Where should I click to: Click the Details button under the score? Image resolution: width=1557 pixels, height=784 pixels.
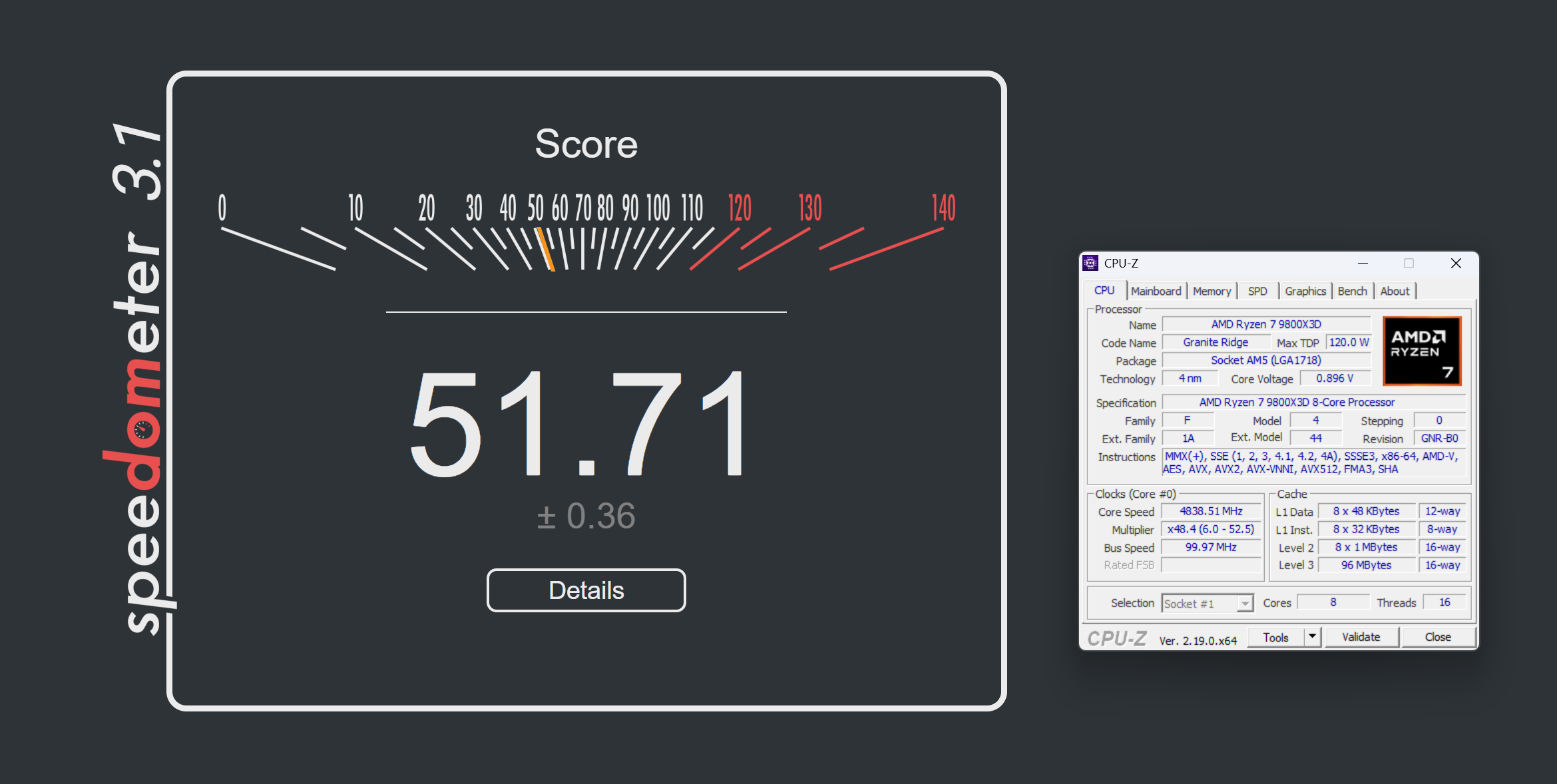(586, 590)
